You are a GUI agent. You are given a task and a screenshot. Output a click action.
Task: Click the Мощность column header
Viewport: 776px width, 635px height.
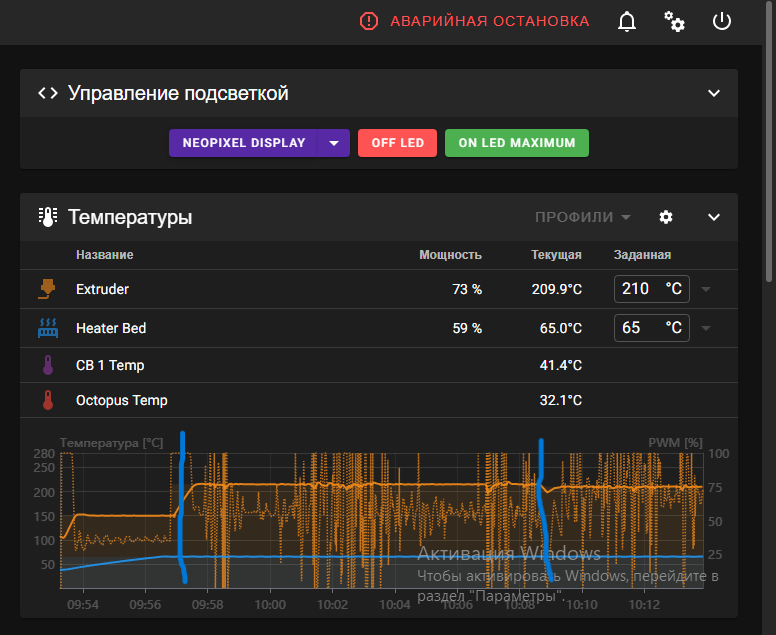pyautogui.click(x=450, y=254)
